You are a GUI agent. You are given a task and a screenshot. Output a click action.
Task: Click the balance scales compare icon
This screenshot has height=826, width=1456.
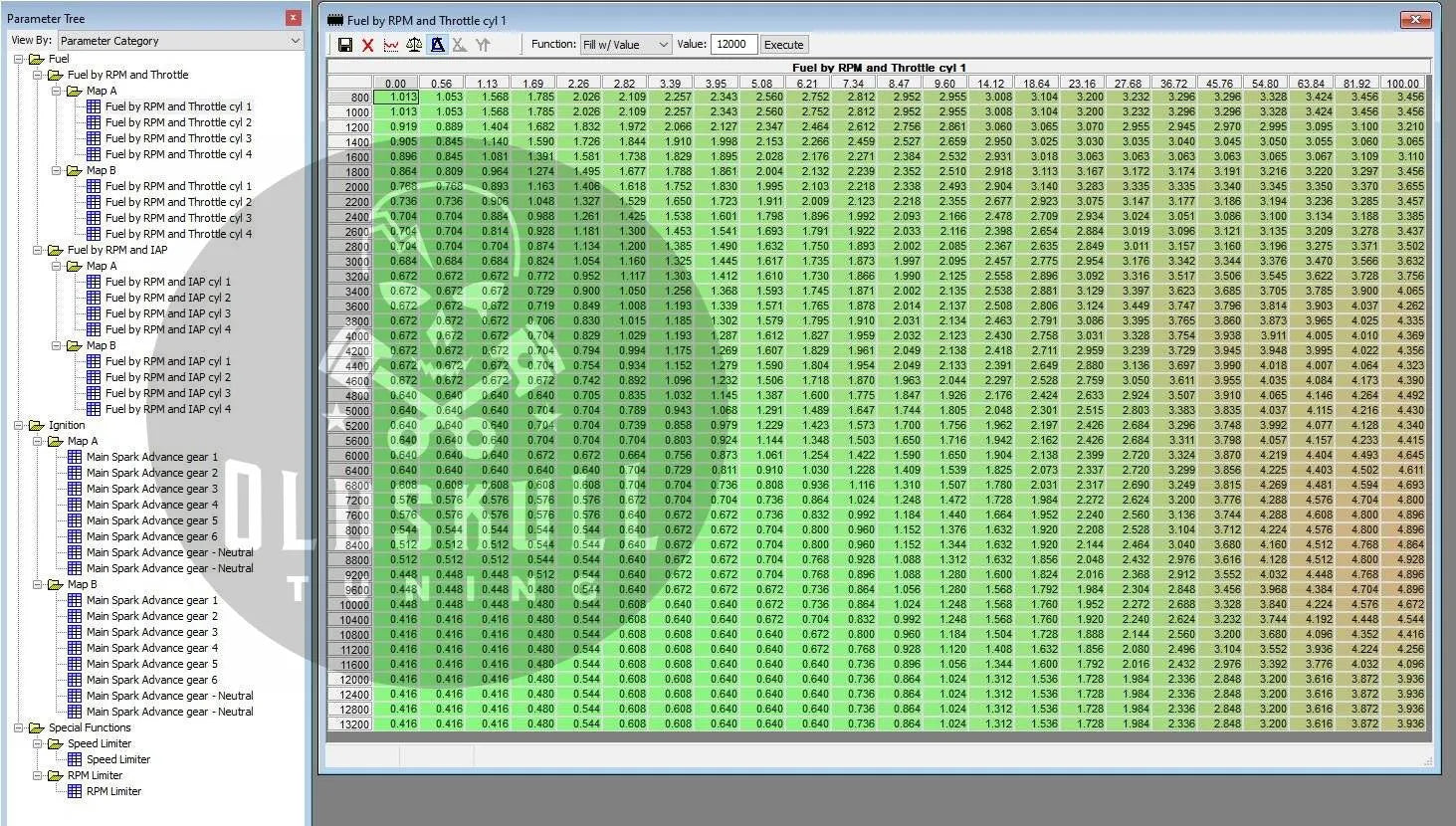coord(413,45)
